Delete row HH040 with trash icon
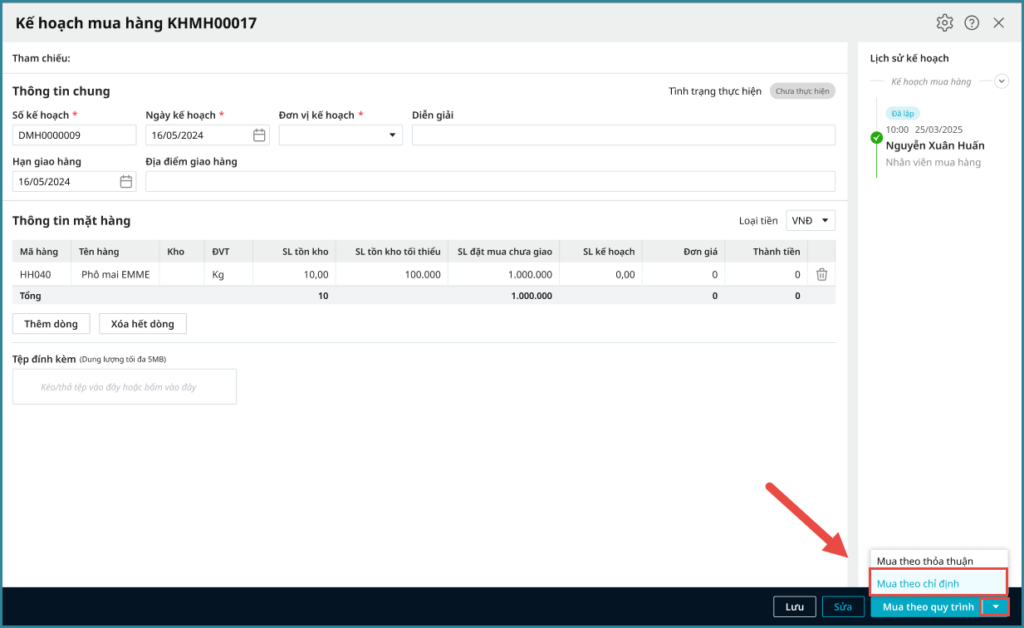 coord(821,274)
